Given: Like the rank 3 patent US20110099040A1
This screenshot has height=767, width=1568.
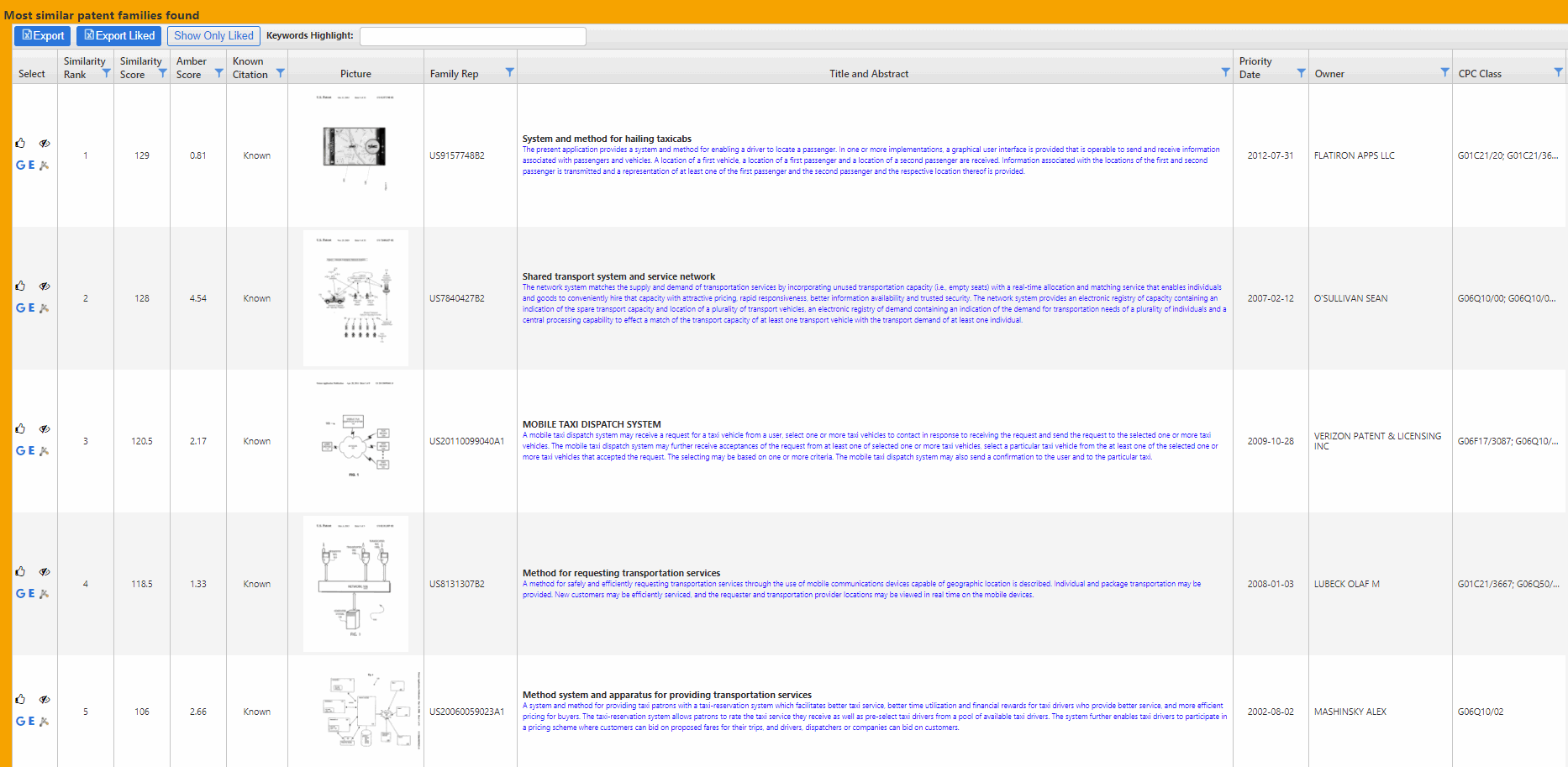Looking at the screenshot, I should click(x=20, y=429).
